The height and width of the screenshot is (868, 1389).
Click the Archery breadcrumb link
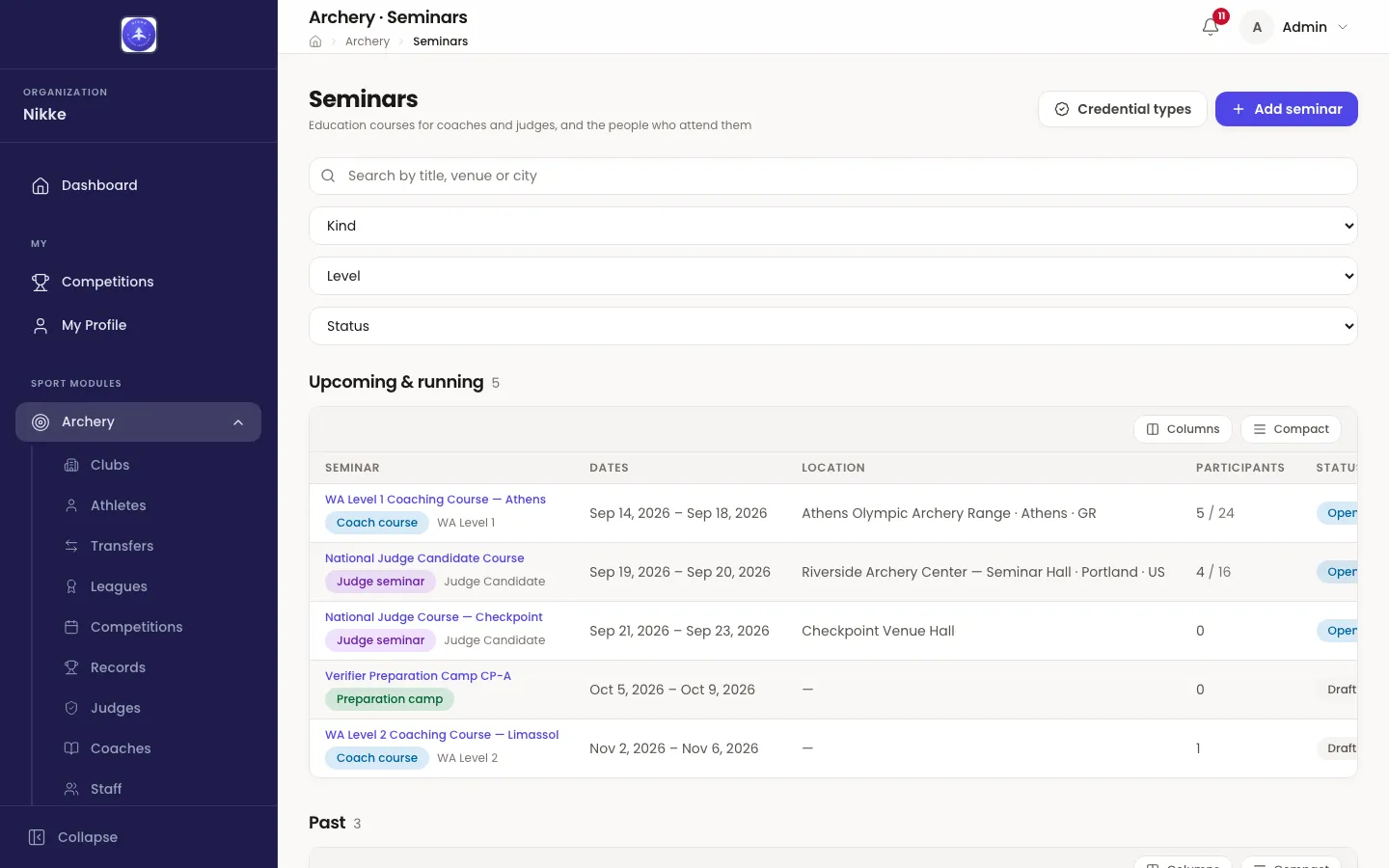click(368, 41)
